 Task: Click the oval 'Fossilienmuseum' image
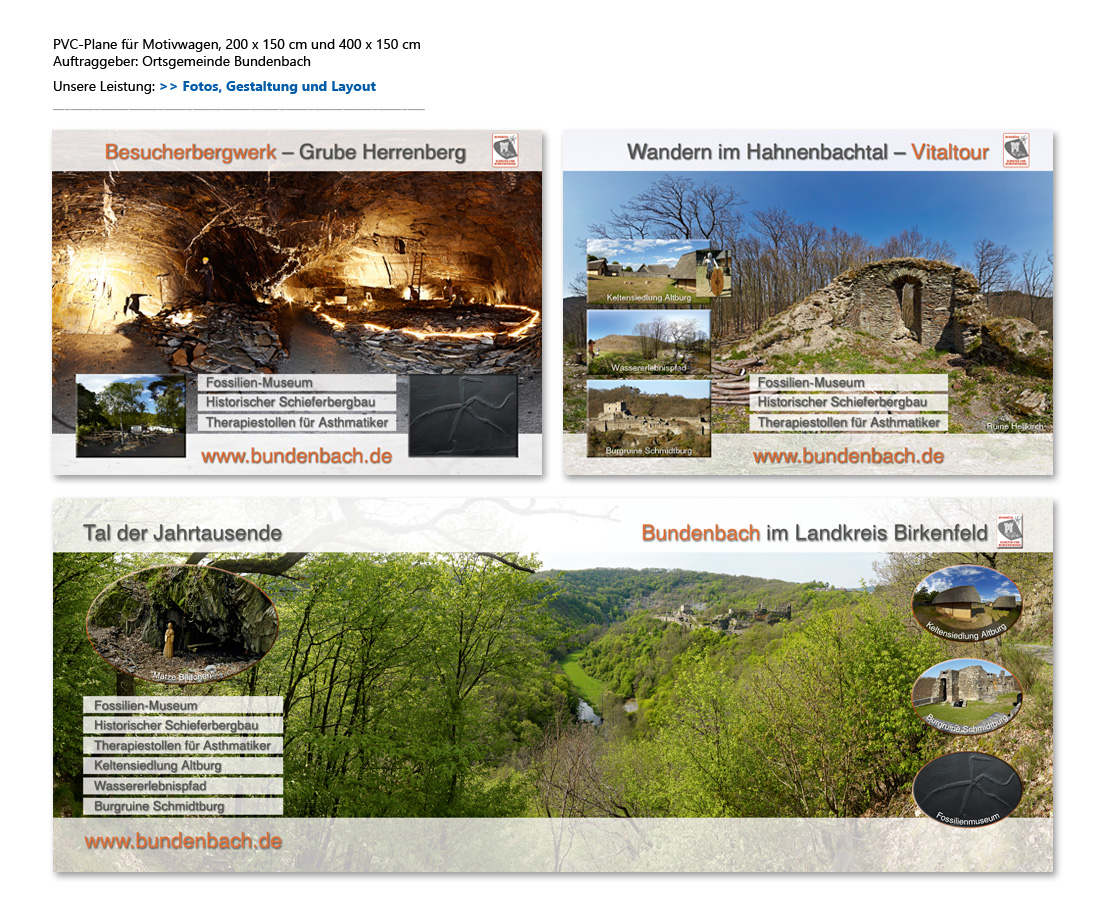[967, 789]
